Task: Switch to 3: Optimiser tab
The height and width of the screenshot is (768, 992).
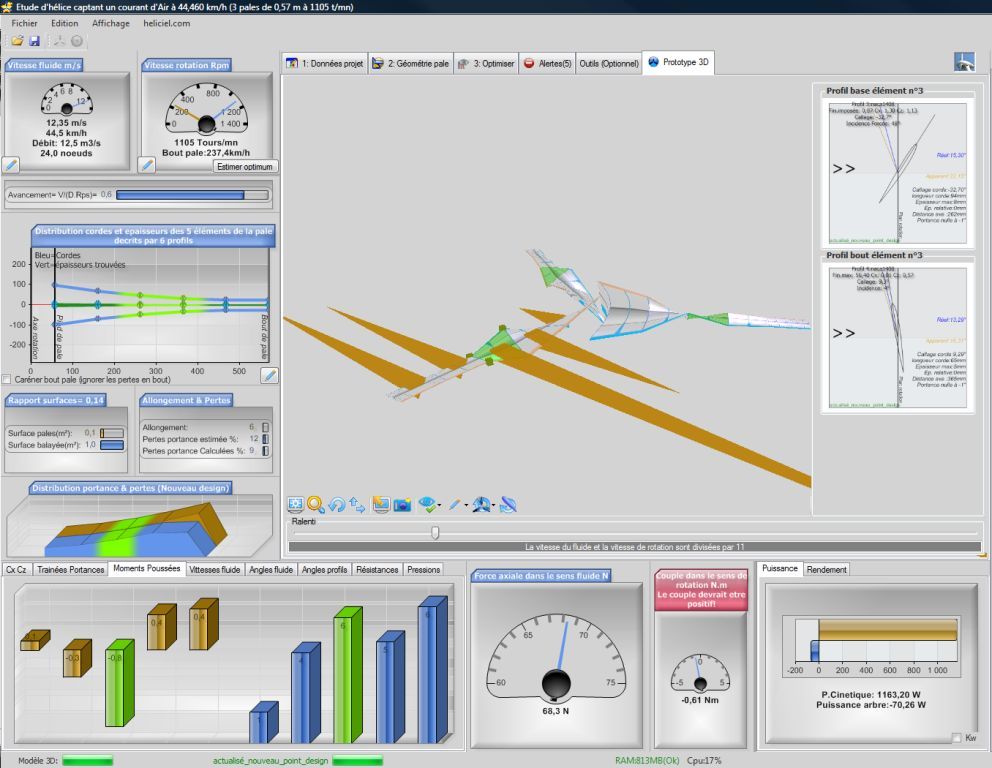Action: coord(486,63)
